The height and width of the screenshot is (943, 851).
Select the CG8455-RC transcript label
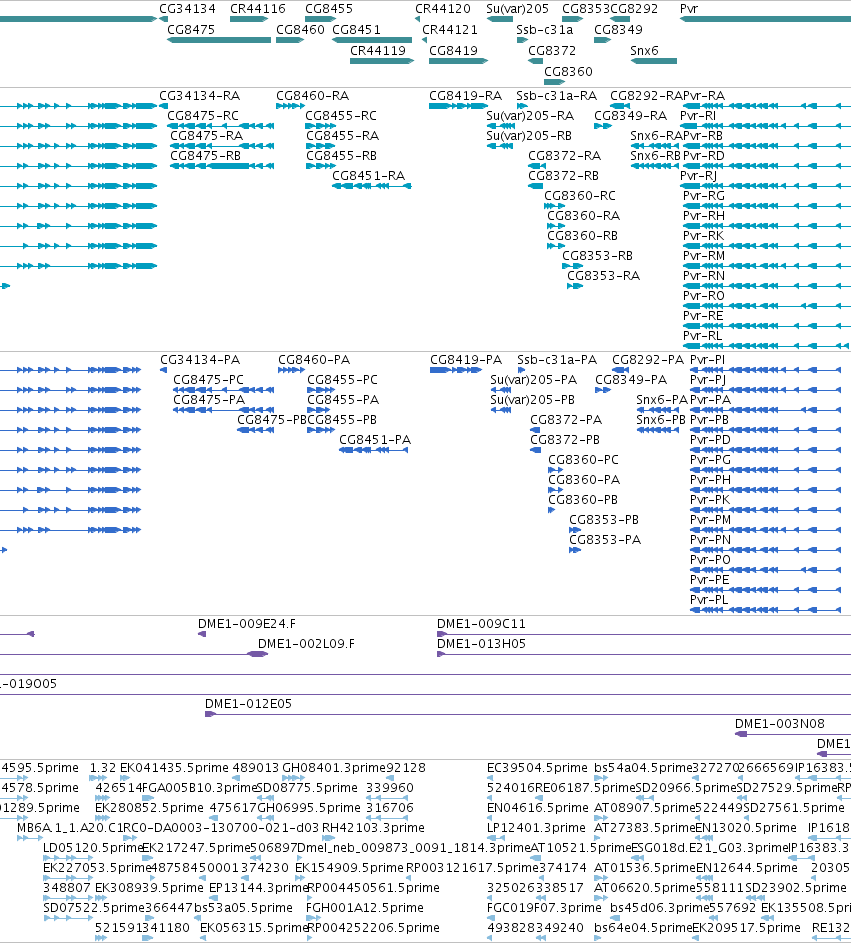click(x=340, y=116)
